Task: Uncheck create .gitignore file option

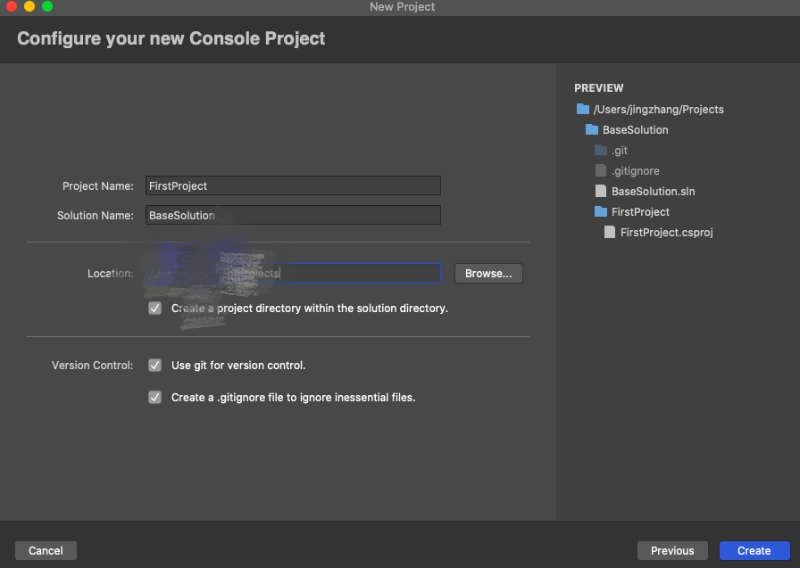Action: 155,397
